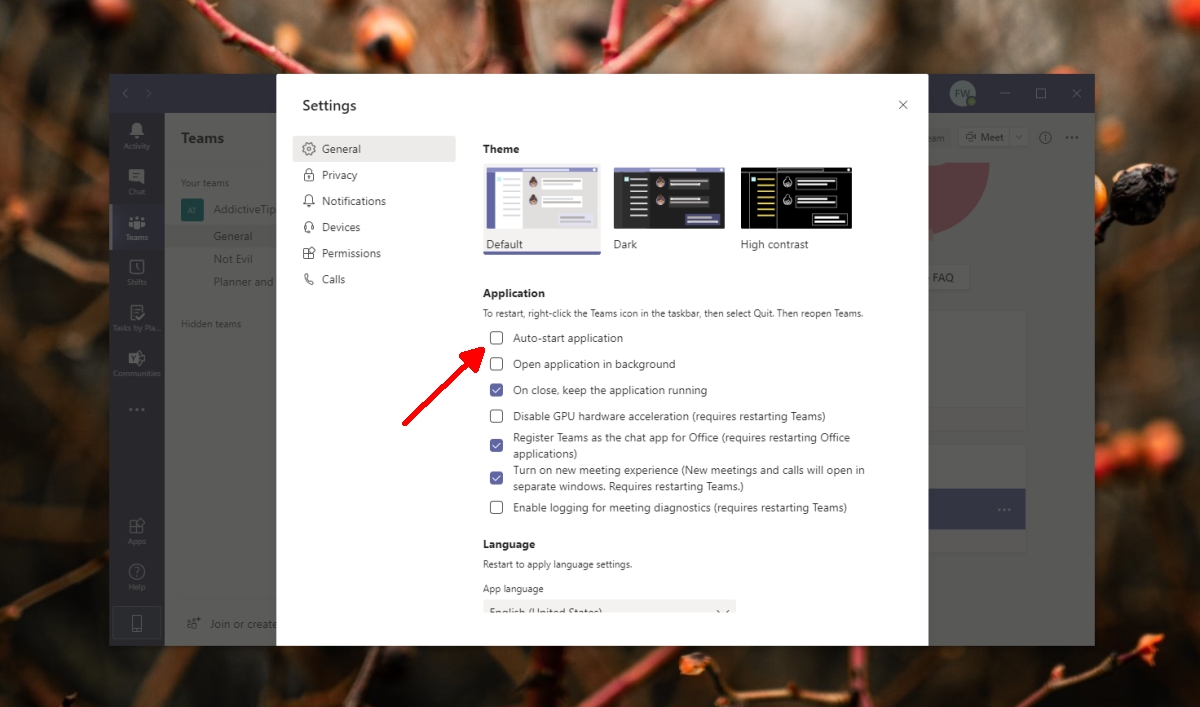
Task: Toggle Register Teams as chat app for Office
Action: click(496, 445)
